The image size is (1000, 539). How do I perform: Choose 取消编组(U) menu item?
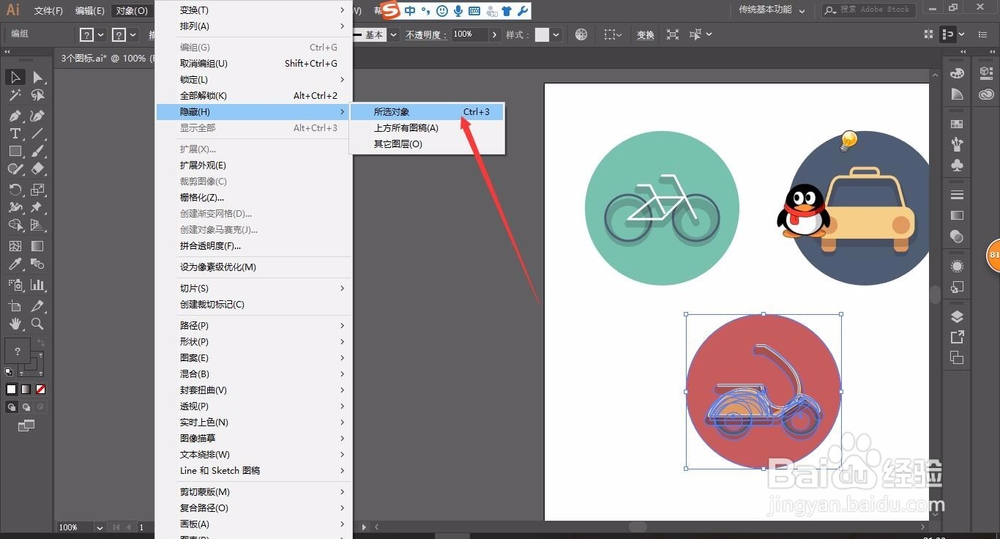point(254,63)
